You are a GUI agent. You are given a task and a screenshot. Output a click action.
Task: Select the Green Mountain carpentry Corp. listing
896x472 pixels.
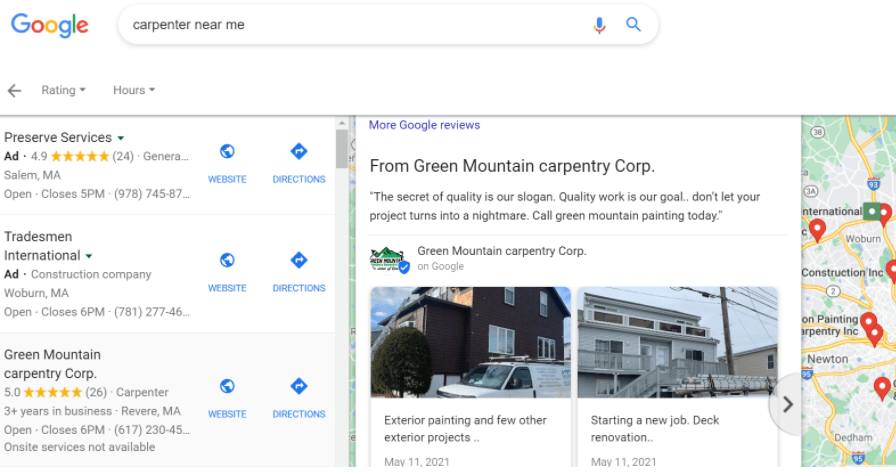coord(52,363)
